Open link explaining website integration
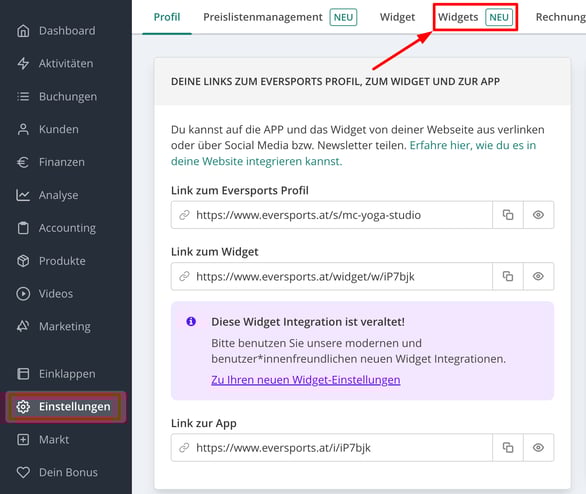586x494 pixels. click(353, 153)
